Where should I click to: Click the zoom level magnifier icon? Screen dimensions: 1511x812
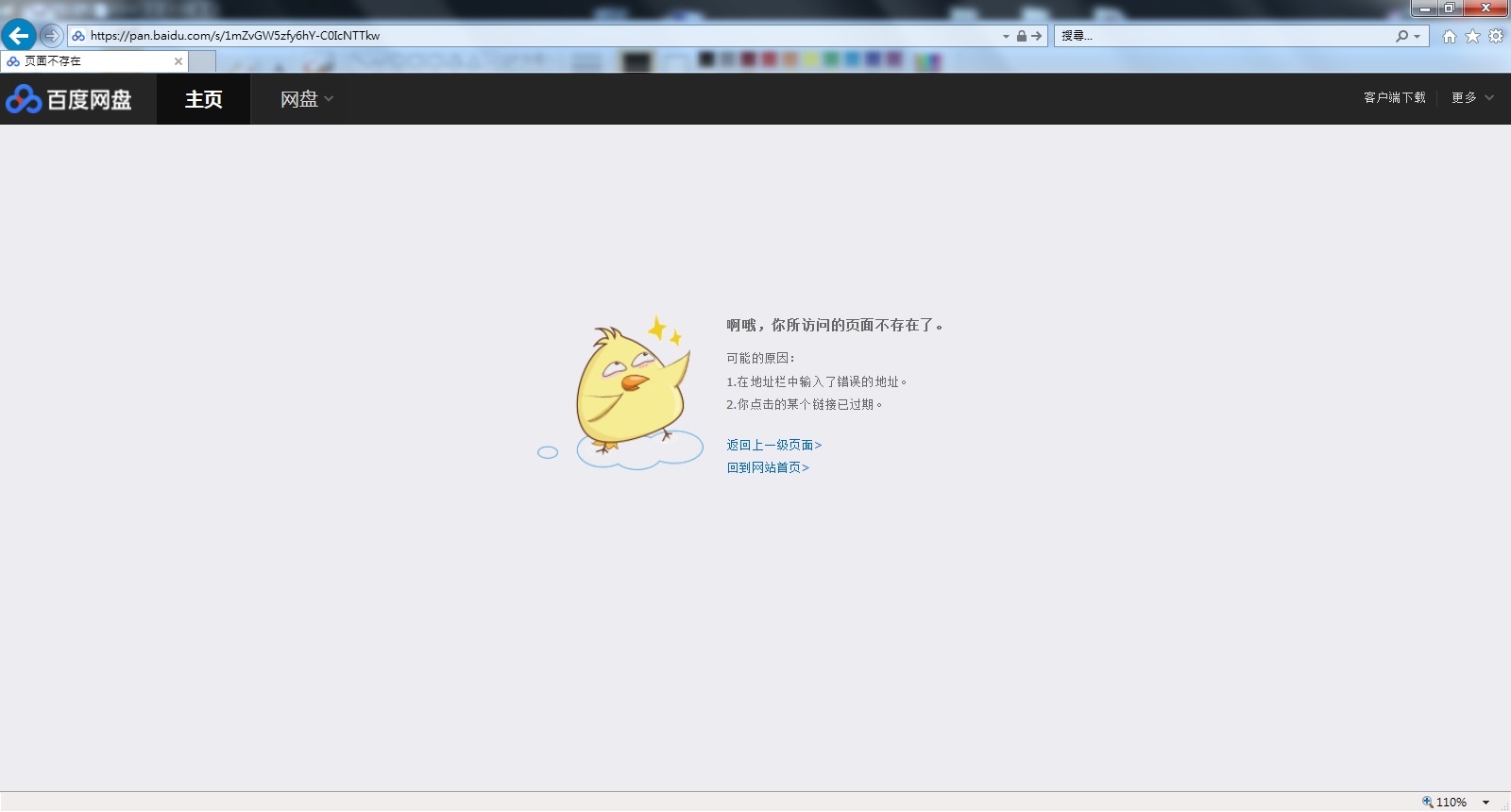1427,802
